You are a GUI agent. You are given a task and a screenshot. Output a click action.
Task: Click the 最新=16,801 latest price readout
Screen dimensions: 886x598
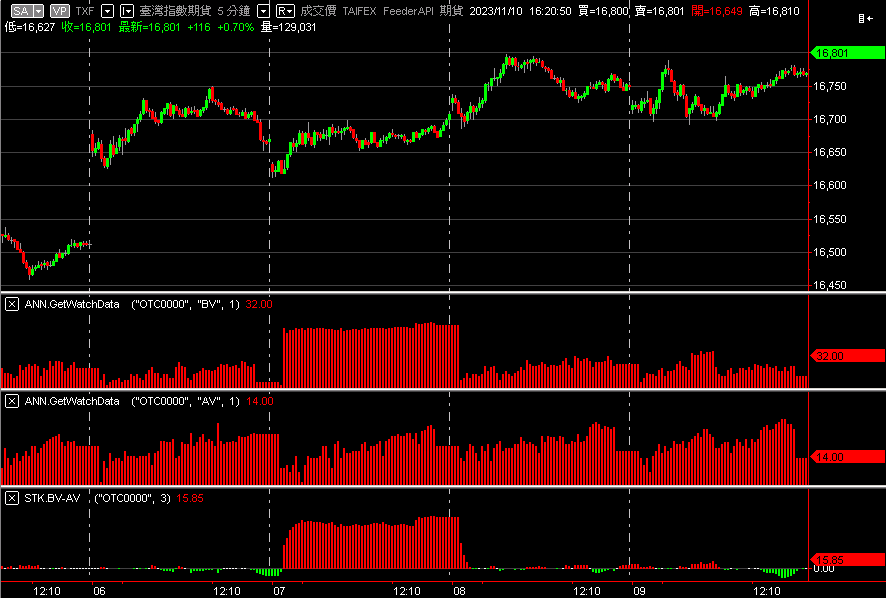click(149, 27)
